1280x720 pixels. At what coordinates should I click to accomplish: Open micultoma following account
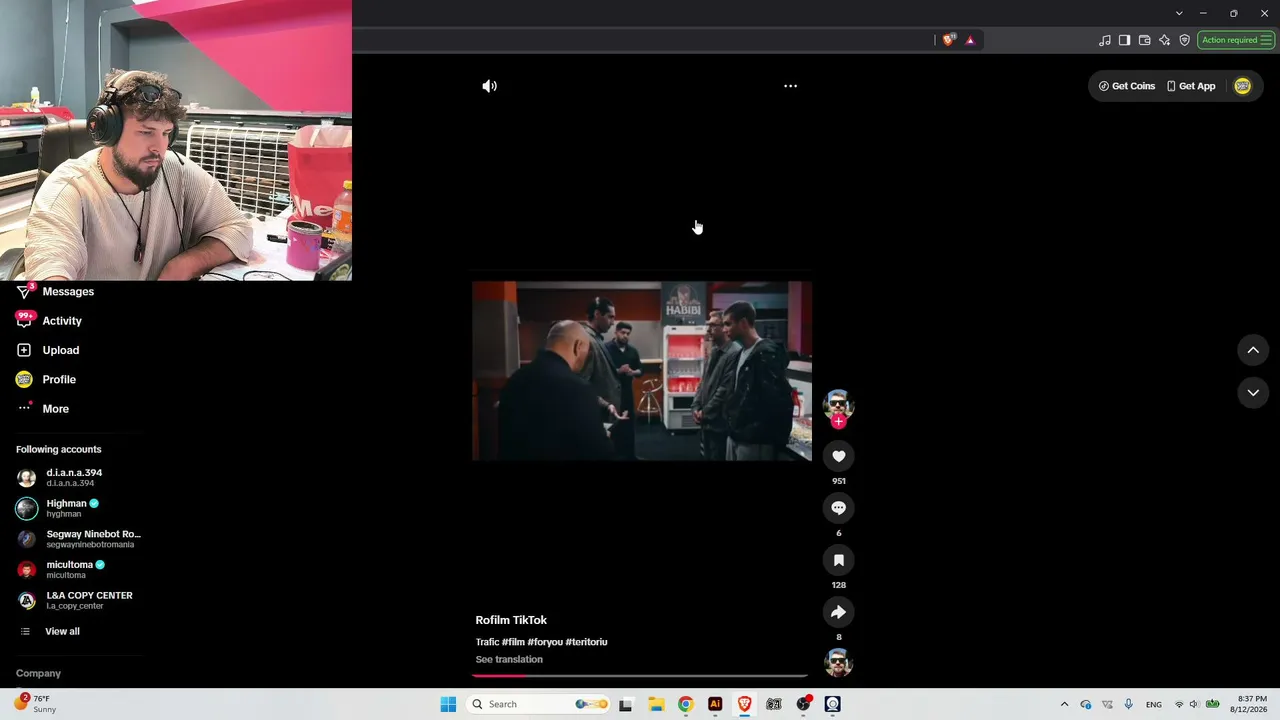point(61,570)
